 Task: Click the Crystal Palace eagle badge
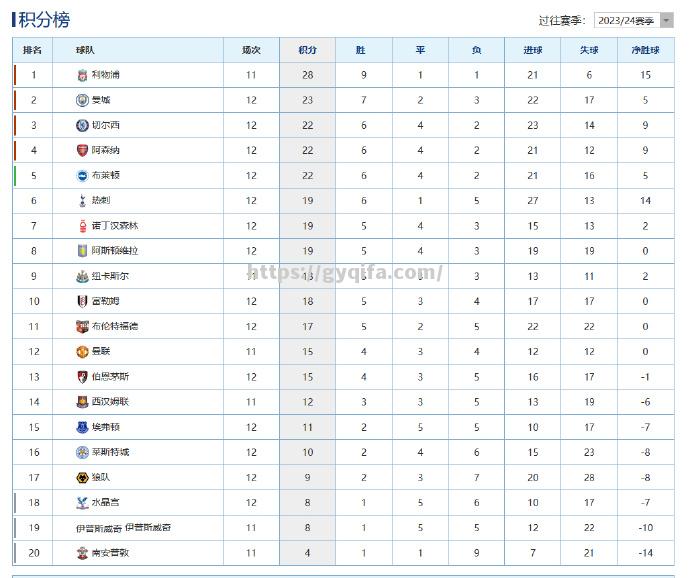pos(82,503)
